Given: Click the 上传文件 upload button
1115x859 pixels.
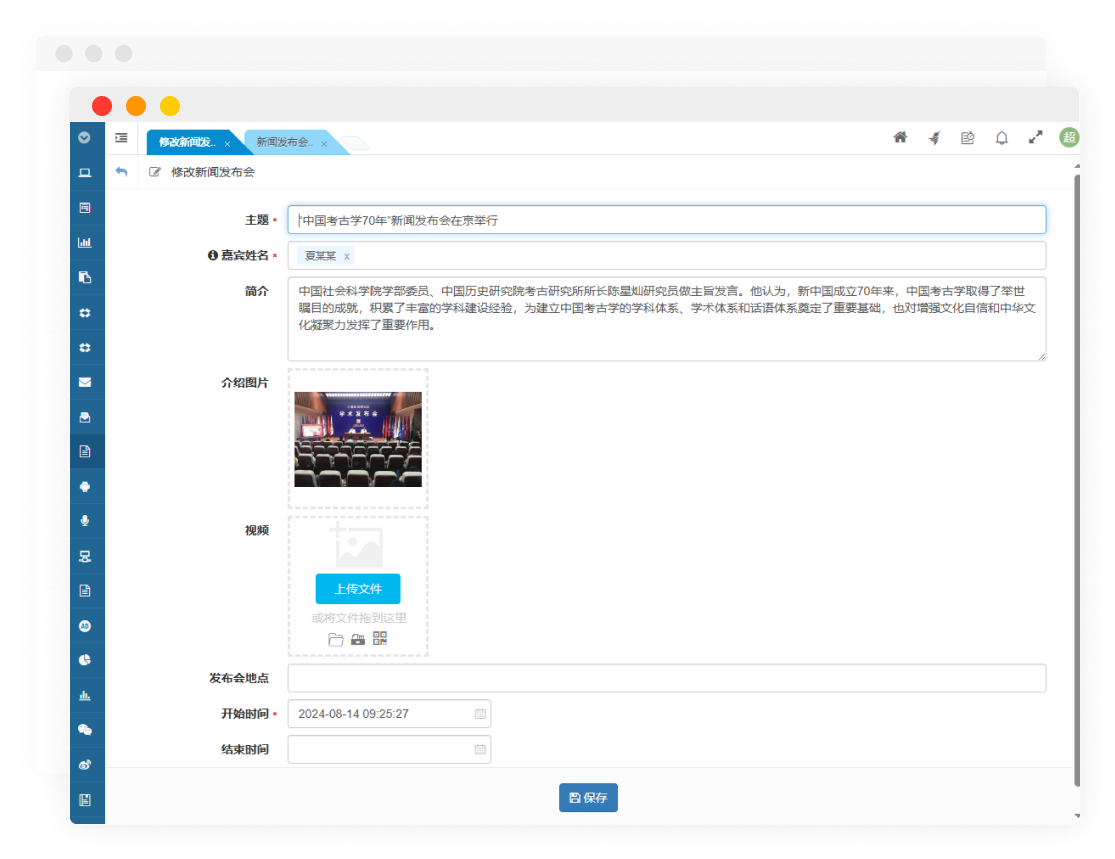Looking at the screenshot, I should (358, 589).
